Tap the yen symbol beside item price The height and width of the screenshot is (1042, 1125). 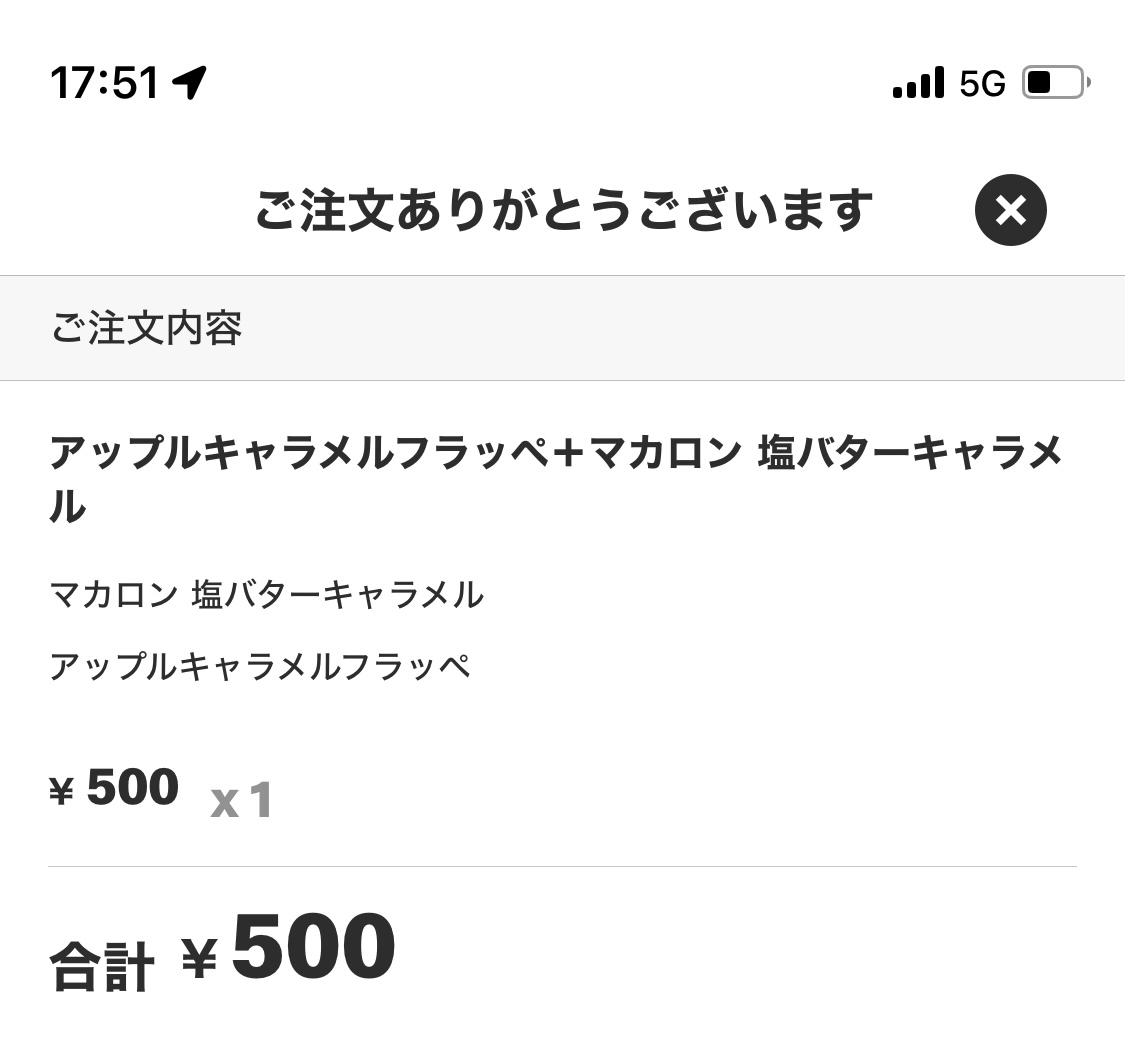62,792
